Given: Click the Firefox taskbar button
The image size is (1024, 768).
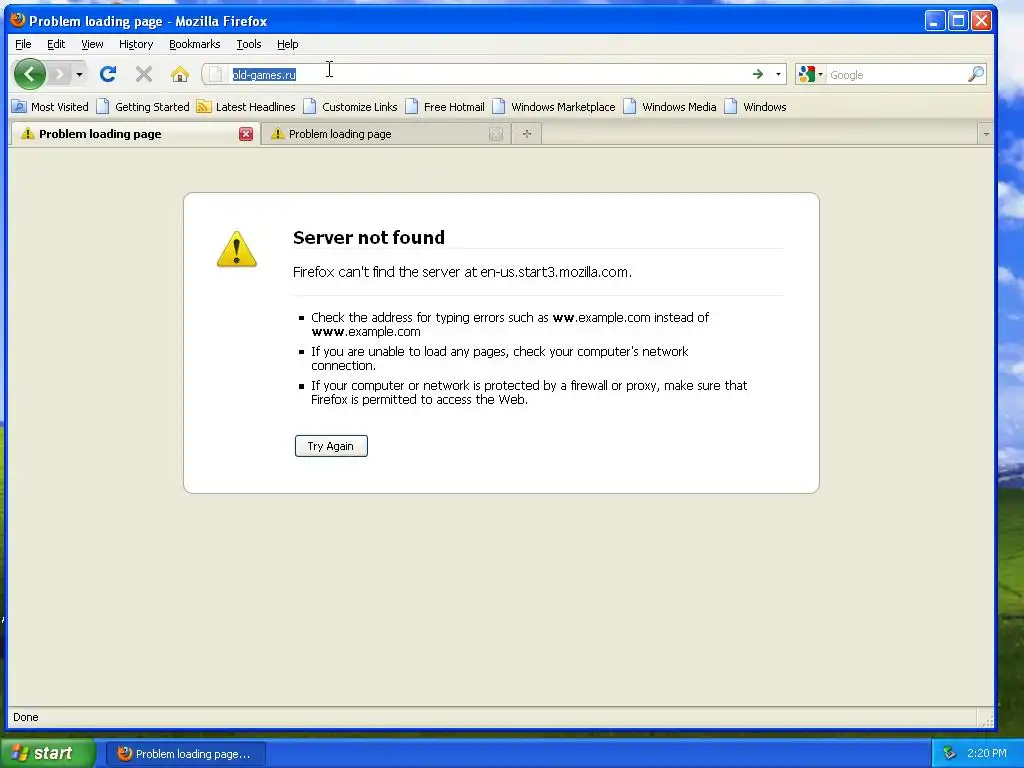Looking at the screenshot, I should pyautogui.click(x=186, y=754).
